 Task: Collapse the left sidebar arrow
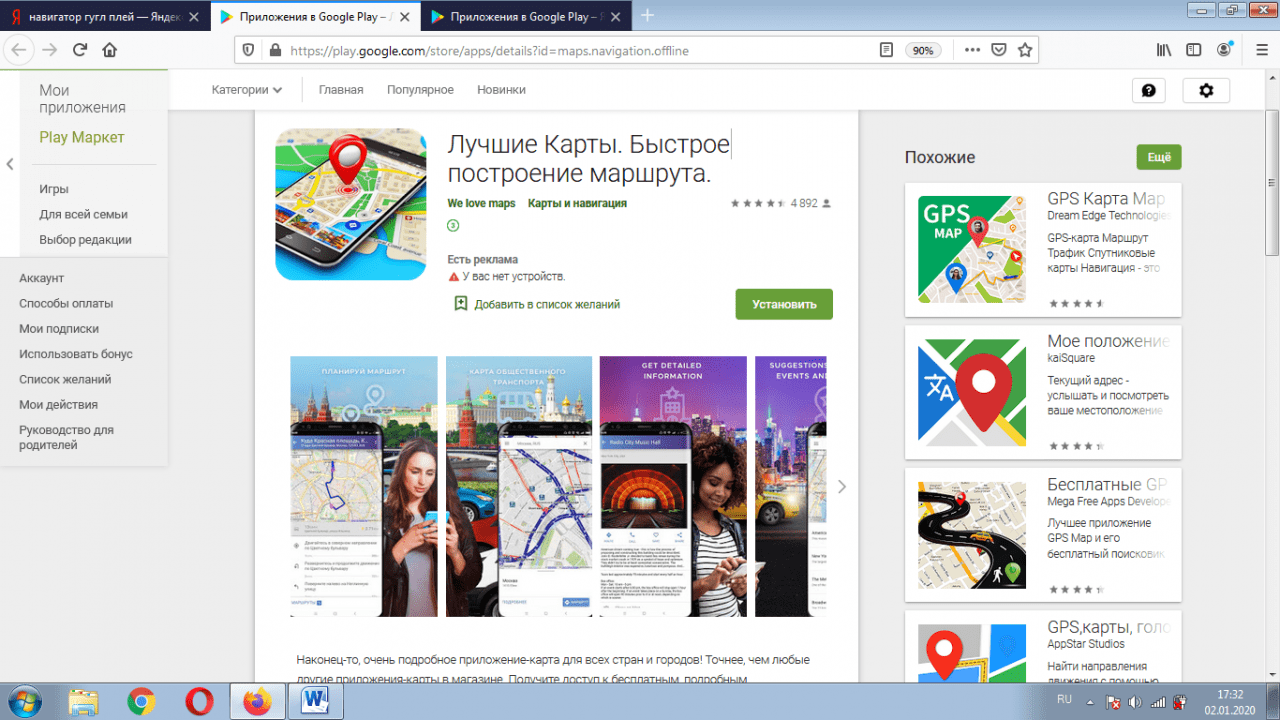[x=9, y=164]
